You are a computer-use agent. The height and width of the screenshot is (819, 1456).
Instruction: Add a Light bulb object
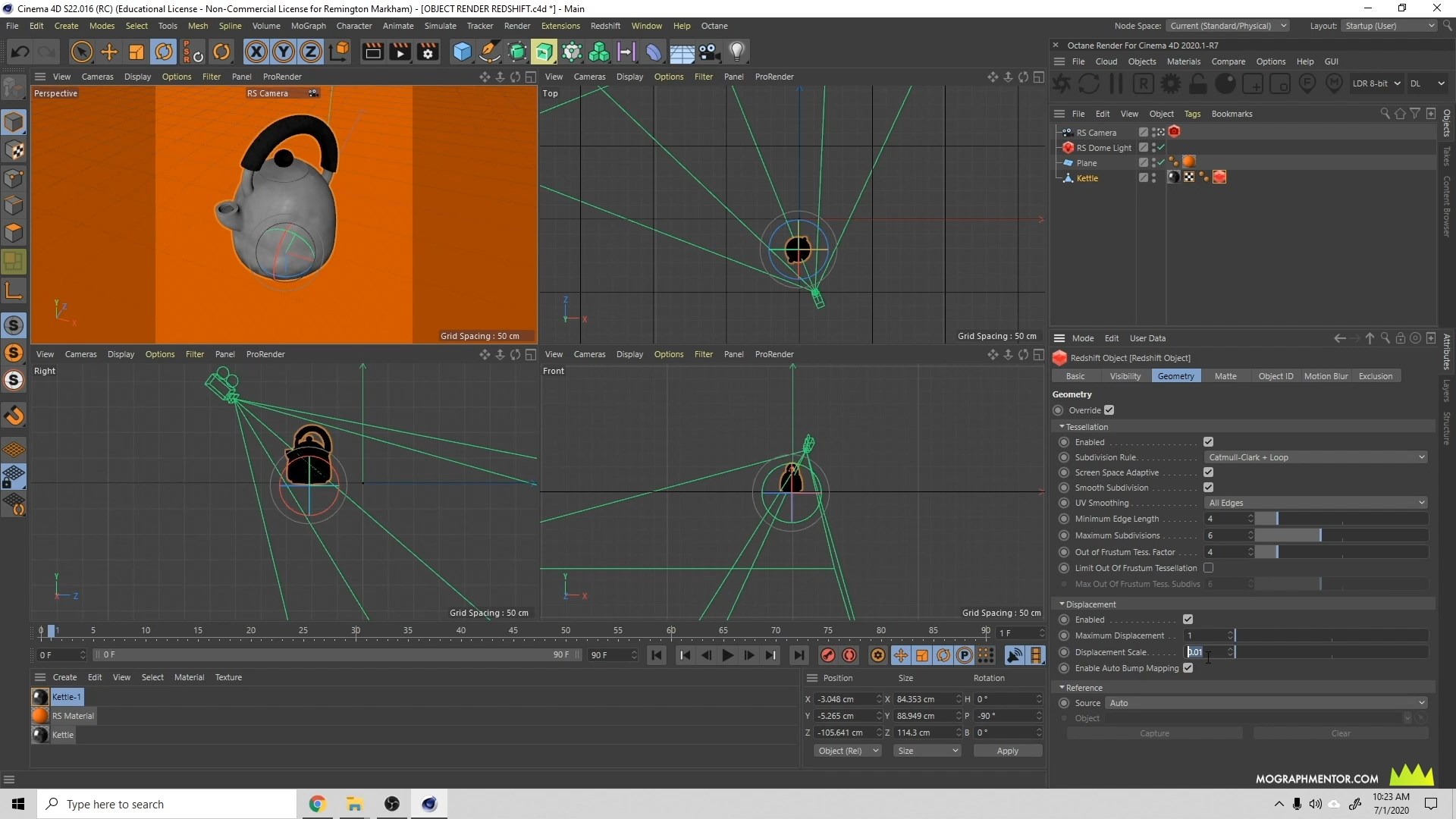point(737,52)
